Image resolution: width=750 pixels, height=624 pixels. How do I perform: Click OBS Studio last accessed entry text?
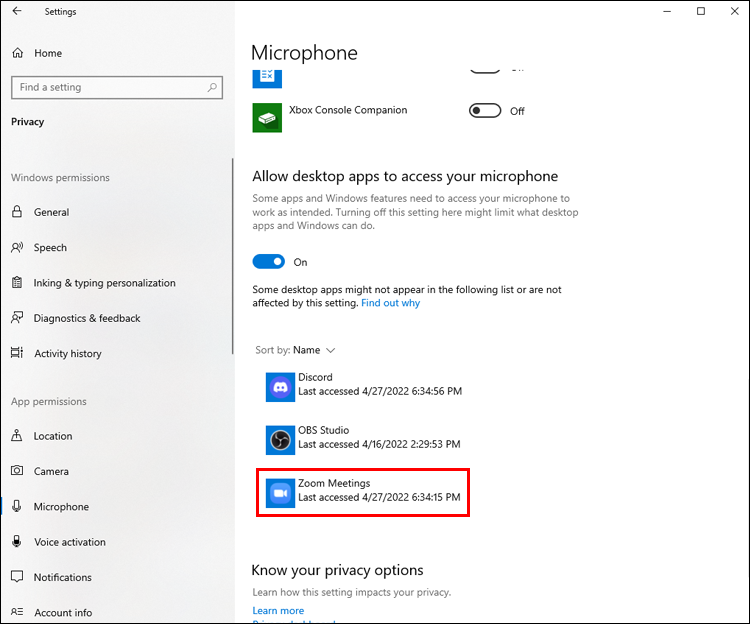[379, 444]
